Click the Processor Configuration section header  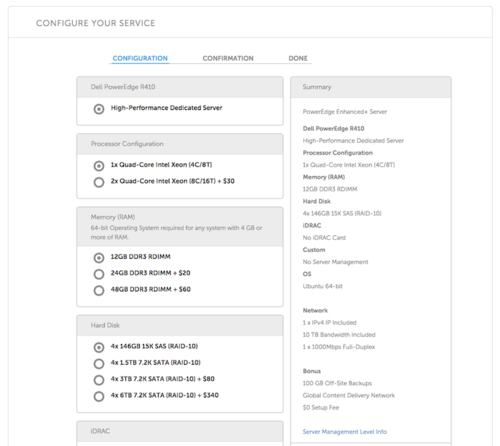pyautogui.click(x=180, y=144)
